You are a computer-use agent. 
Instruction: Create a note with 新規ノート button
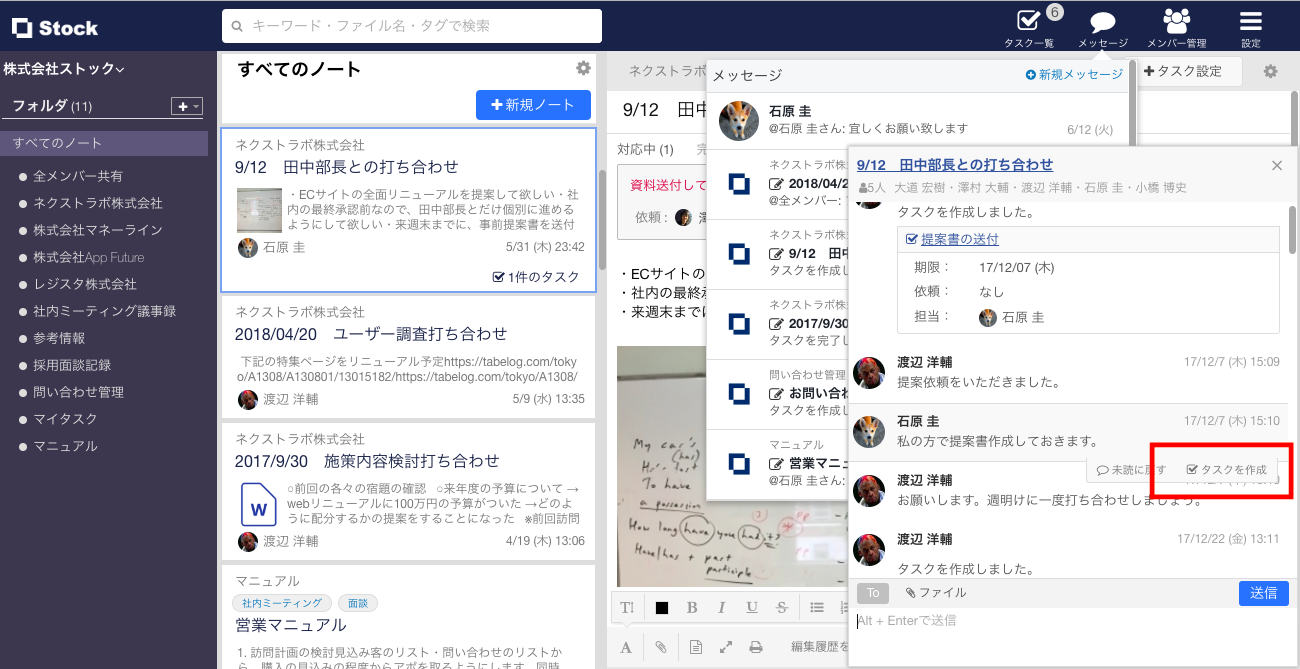(x=533, y=105)
